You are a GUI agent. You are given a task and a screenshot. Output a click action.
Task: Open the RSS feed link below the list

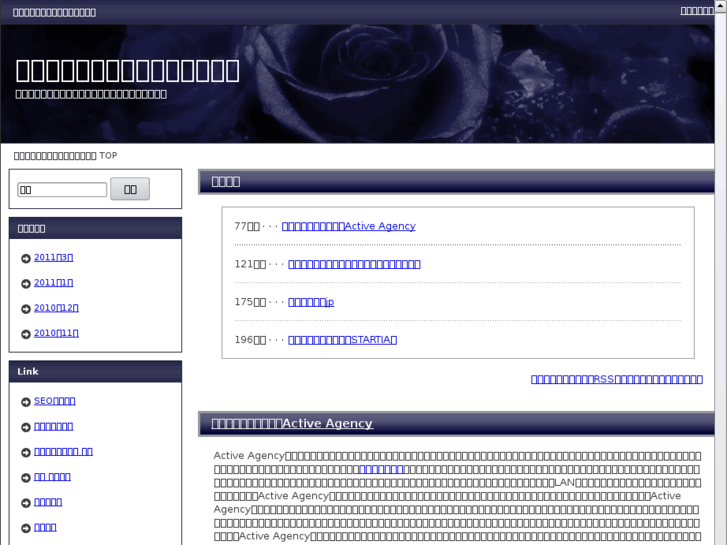tap(617, 379)
